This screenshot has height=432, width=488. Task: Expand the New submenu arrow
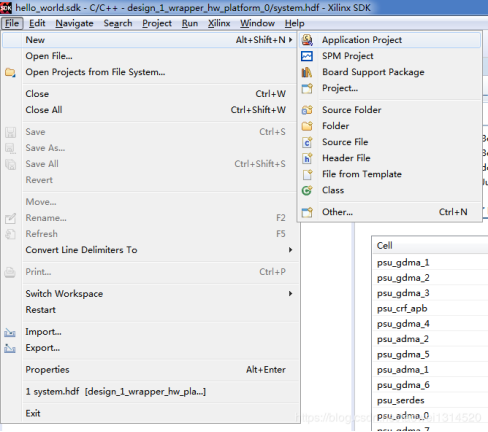coord(291,40)
